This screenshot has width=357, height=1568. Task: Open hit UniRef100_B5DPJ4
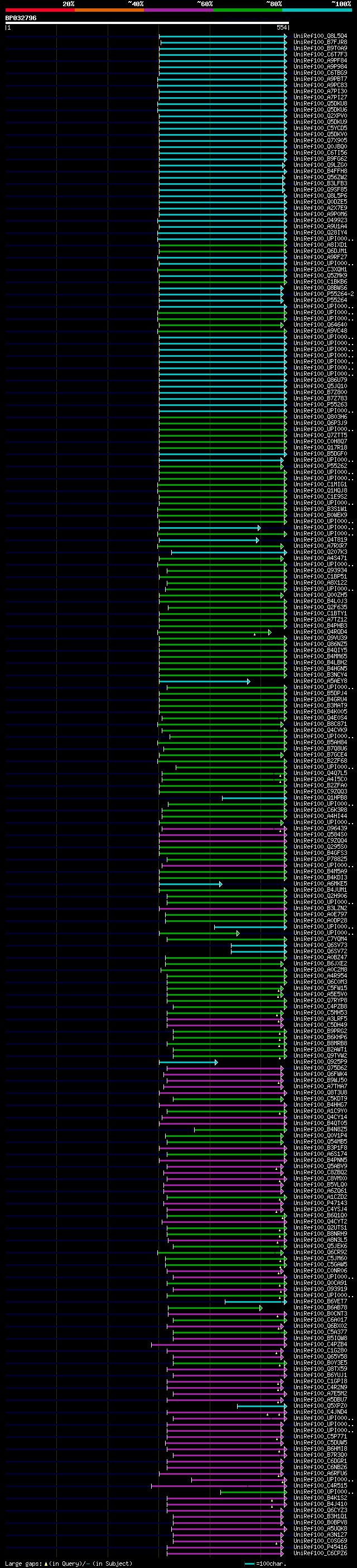click(321, 694)
